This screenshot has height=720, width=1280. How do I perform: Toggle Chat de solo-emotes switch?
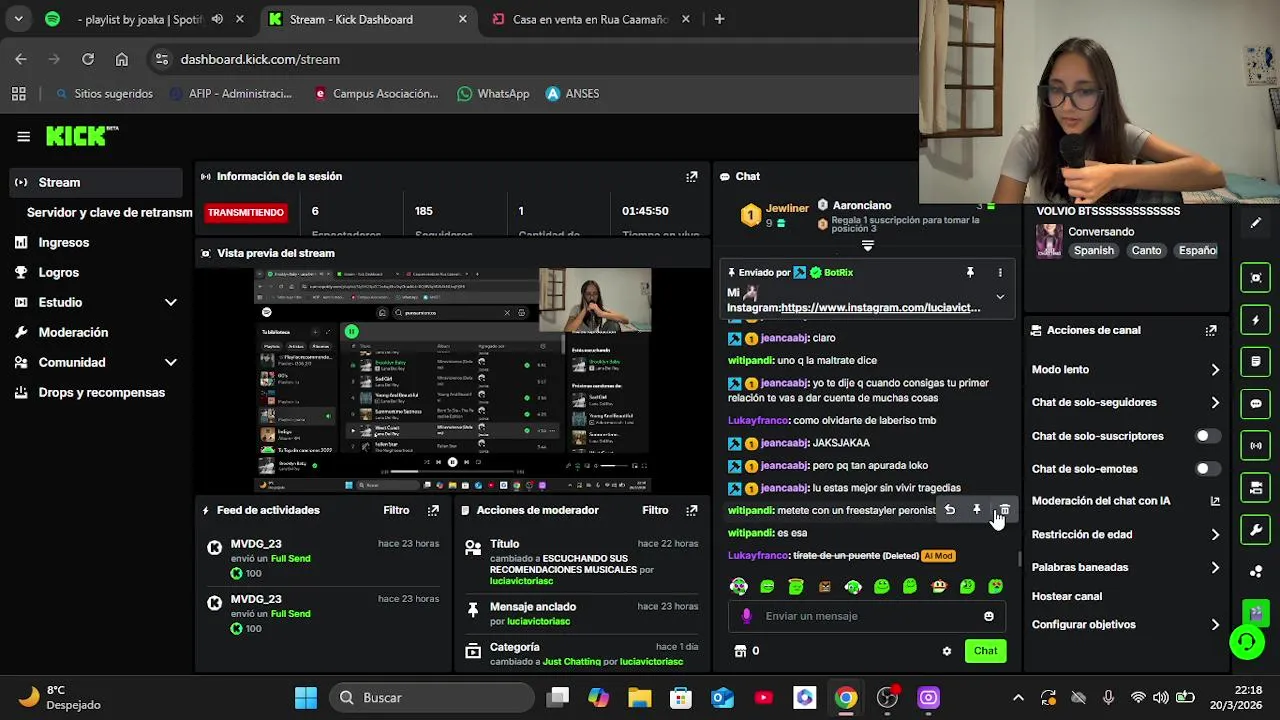1208,469
